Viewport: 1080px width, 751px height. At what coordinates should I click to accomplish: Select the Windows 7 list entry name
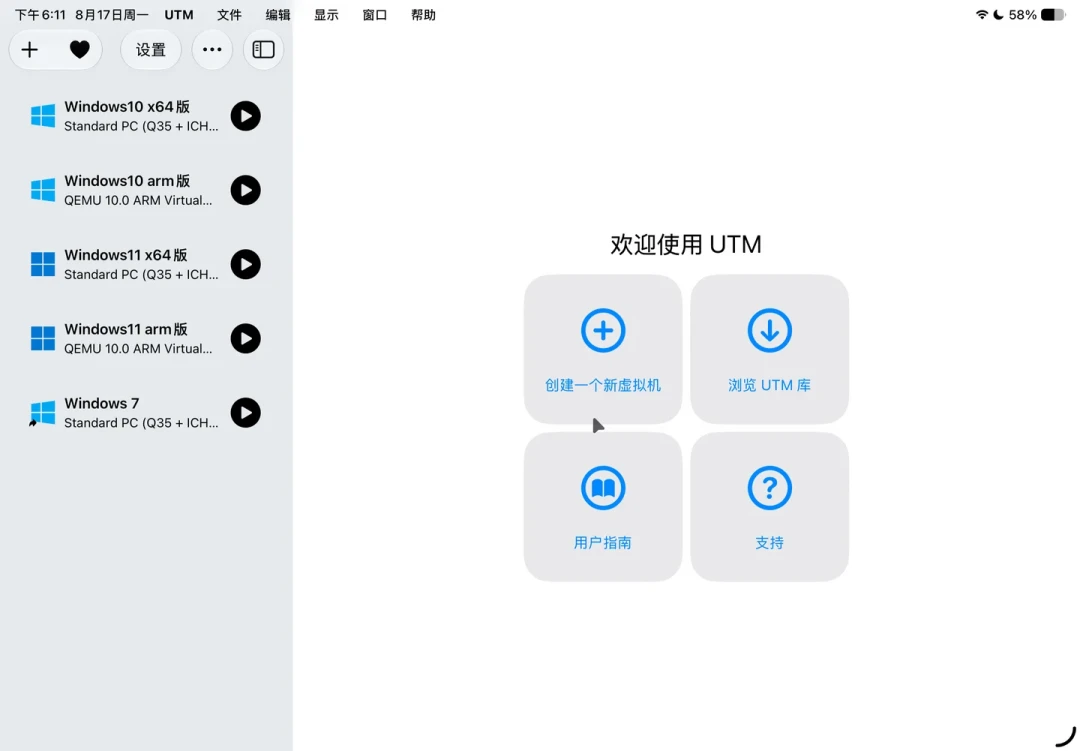click(x=102, y=403)
